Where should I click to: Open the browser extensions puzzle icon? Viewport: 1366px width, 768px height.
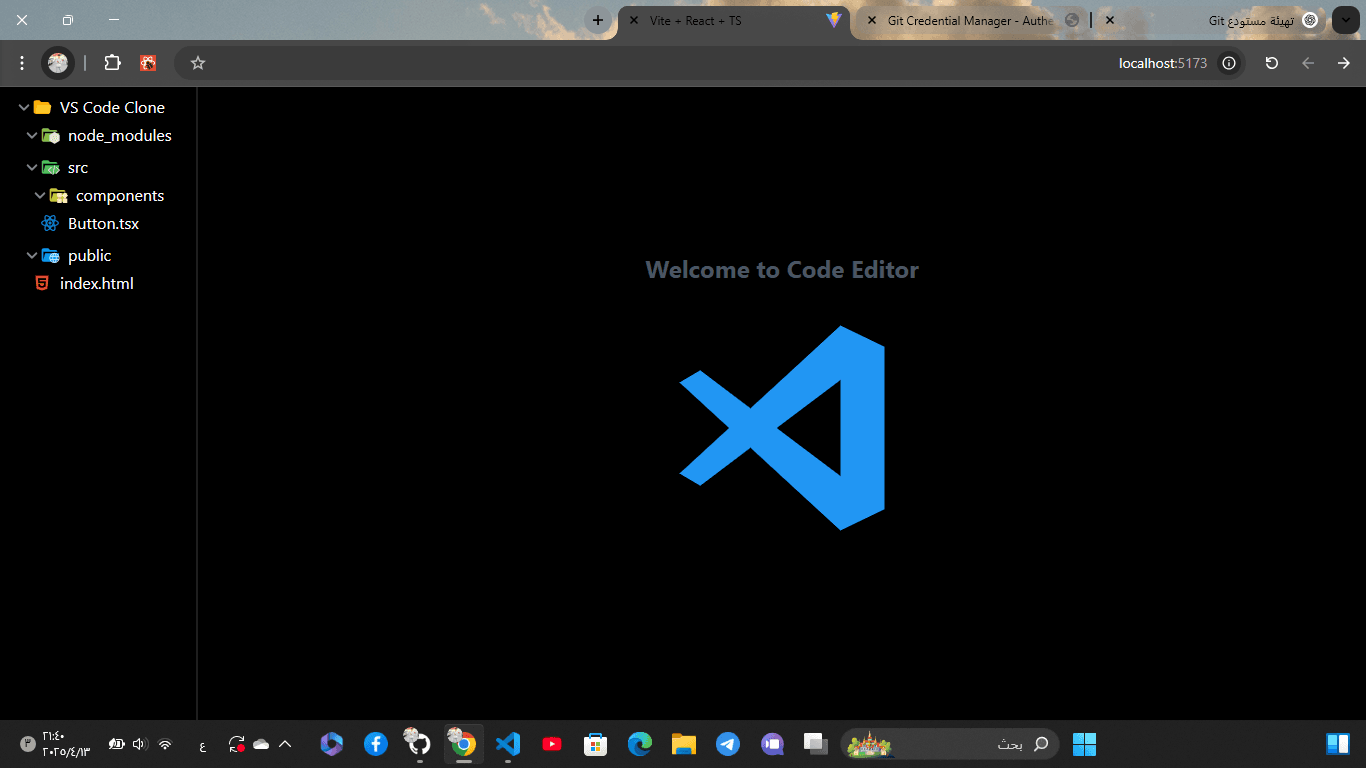tap(111, 62)
